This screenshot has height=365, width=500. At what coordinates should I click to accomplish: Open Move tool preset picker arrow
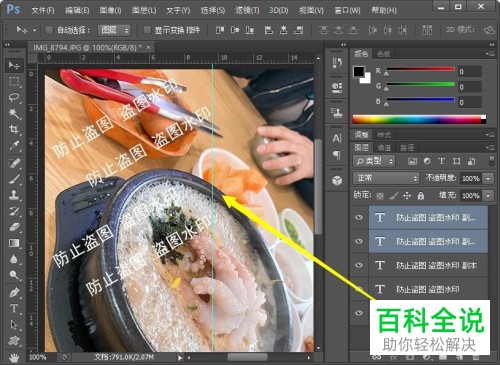[x=34, y=30]
